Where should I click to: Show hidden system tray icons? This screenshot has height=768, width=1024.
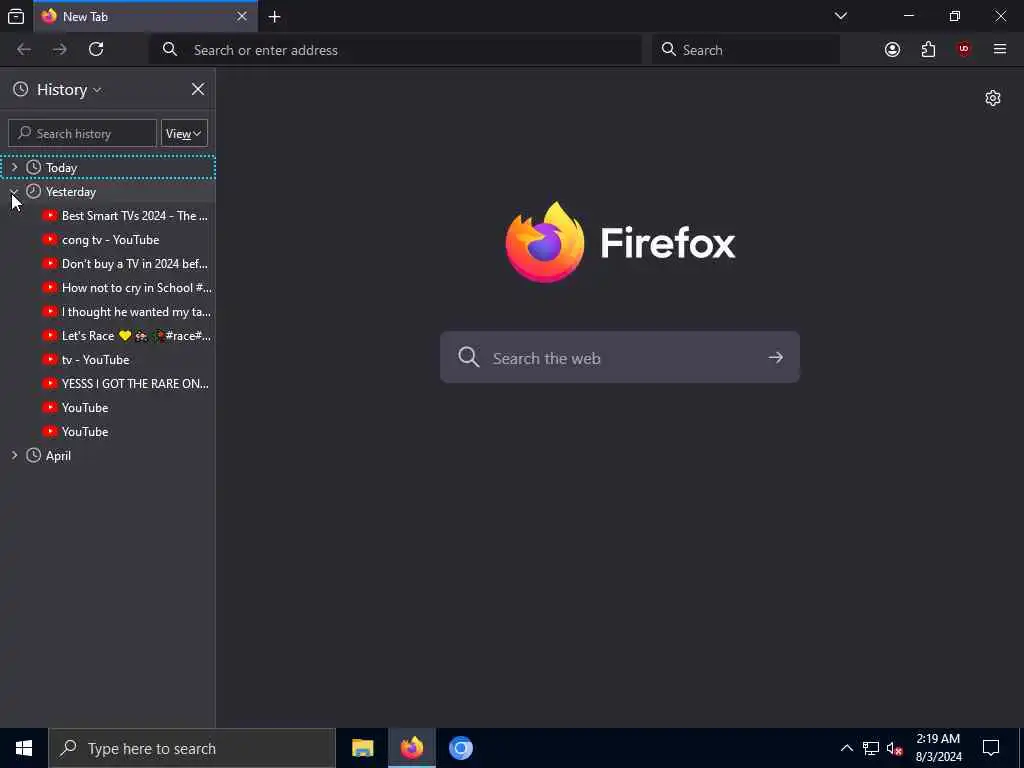[x=846, y=748]
